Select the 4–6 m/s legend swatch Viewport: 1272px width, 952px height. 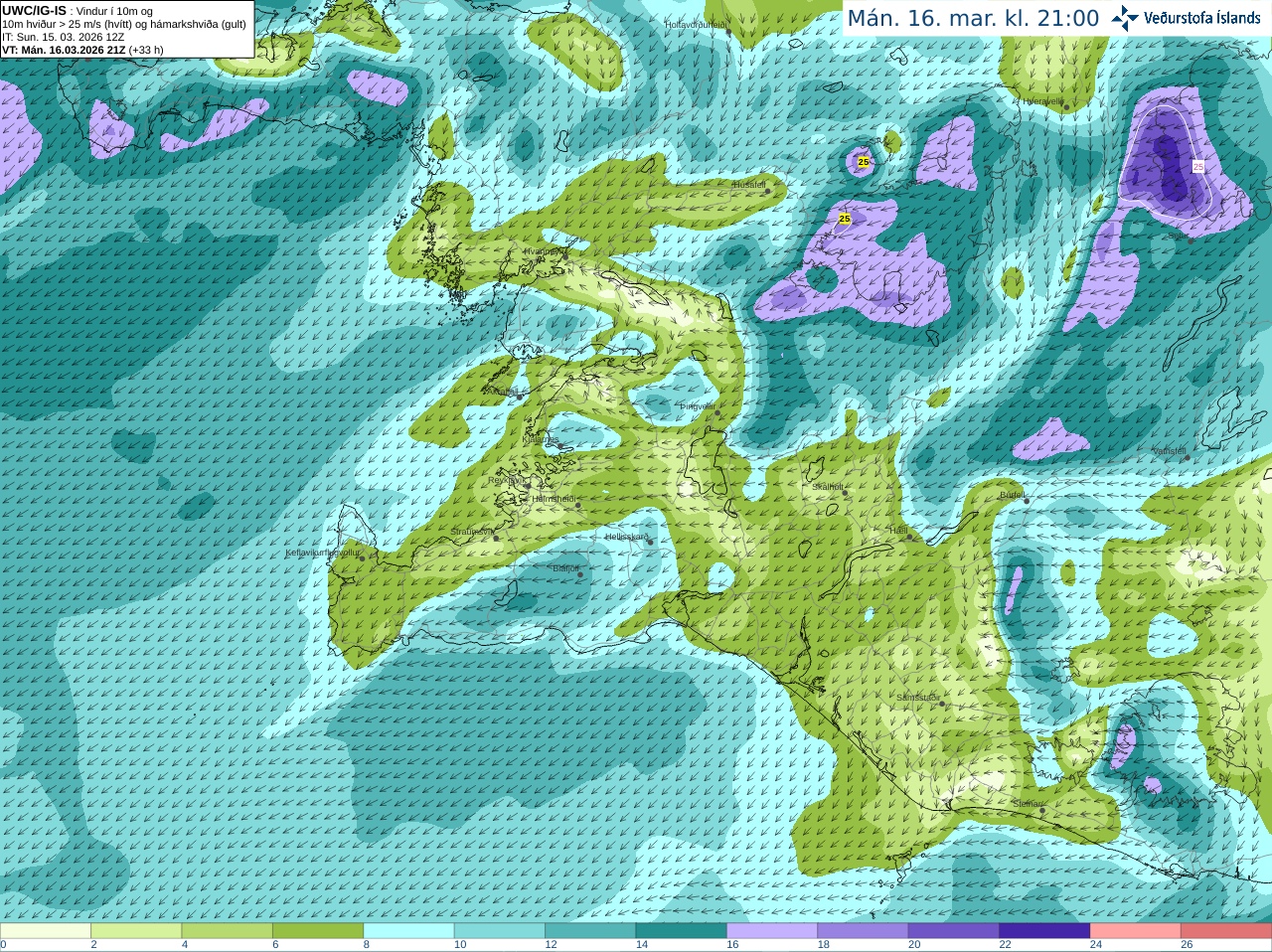tap(227, 931)
